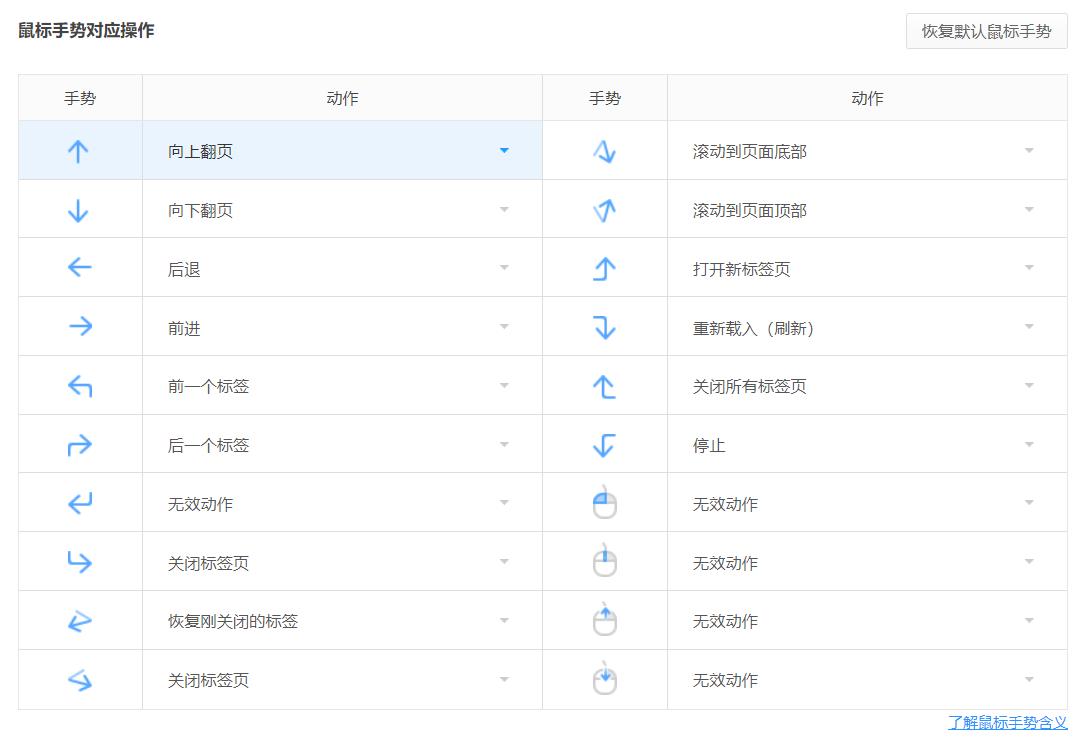1081x743 pixels.
Task: Open the dropdown for 恢复刚关闭的标签
Action: coord(504,621)
